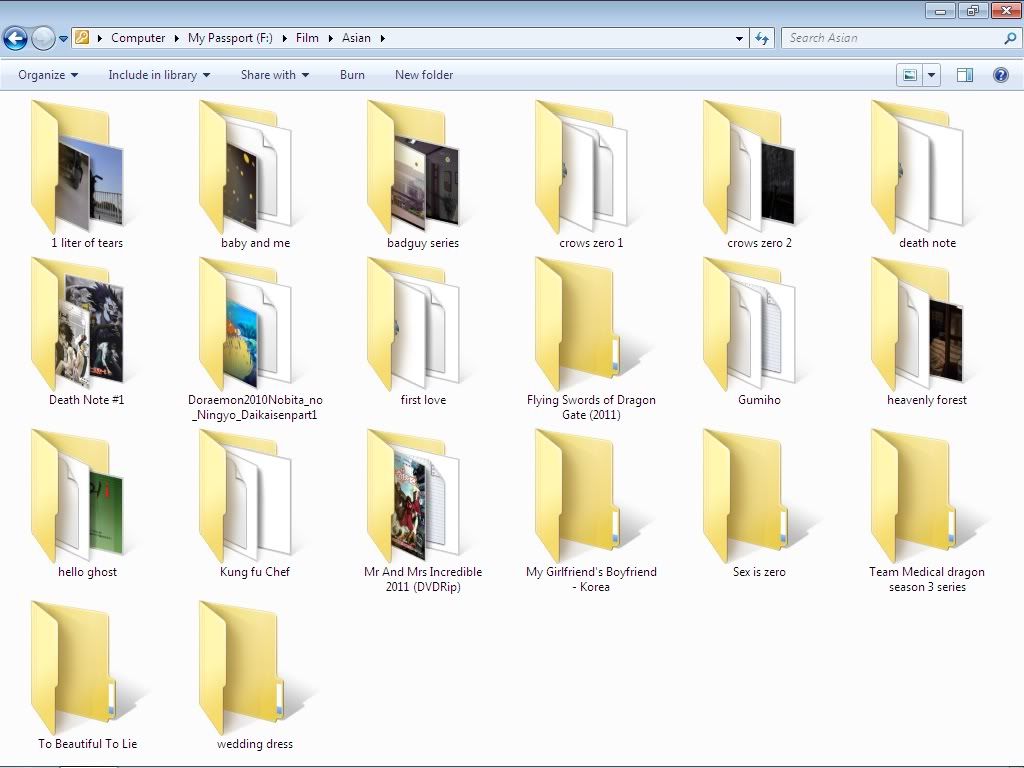Screen dimensions: 1024x768
Task: Expand the arrow after 'Computer' in the address bar
Action: click(176, 39)
